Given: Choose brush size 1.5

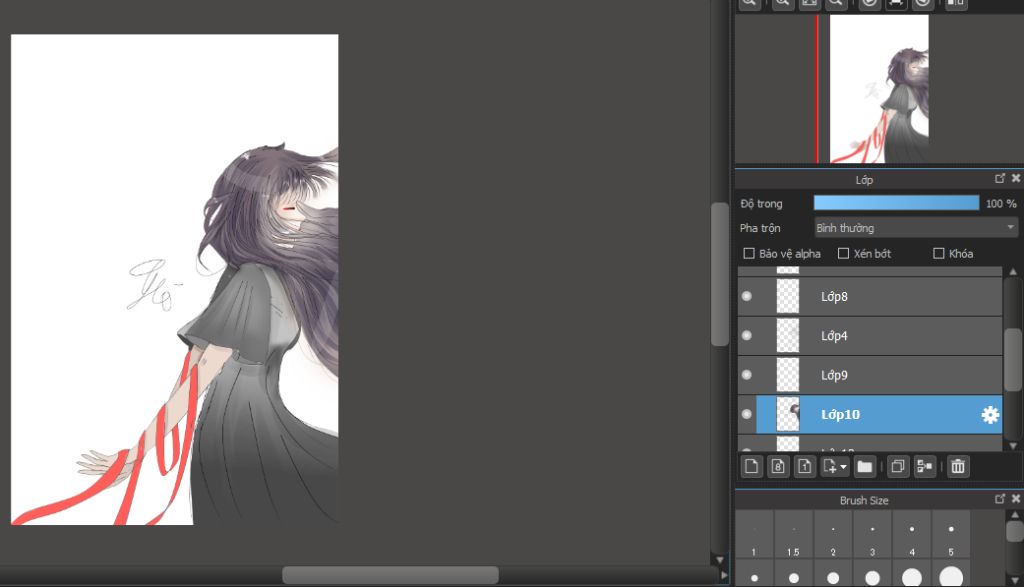Looking at the screenshot, I should pos(793,535).
